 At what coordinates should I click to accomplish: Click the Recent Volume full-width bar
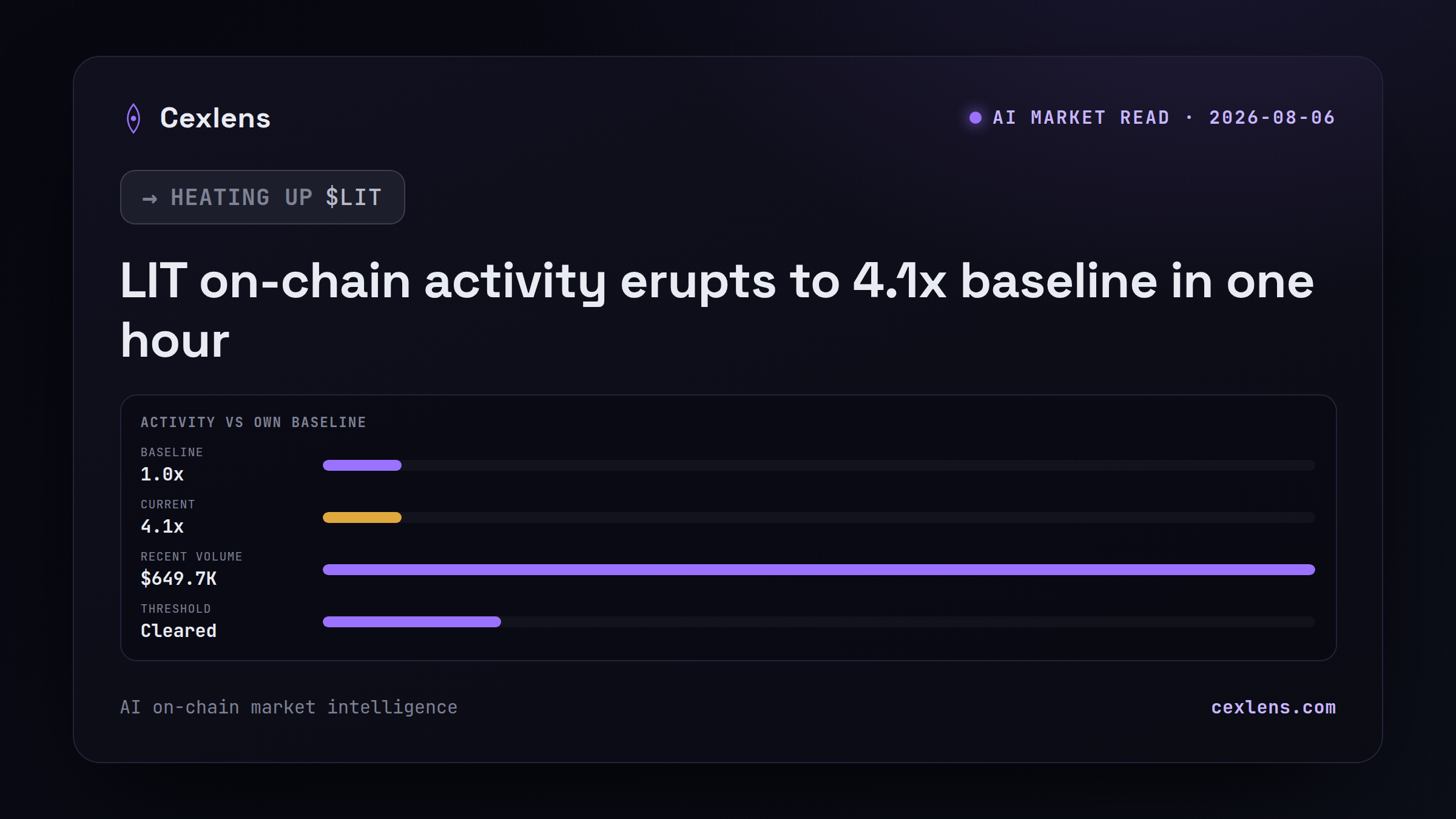819,570
